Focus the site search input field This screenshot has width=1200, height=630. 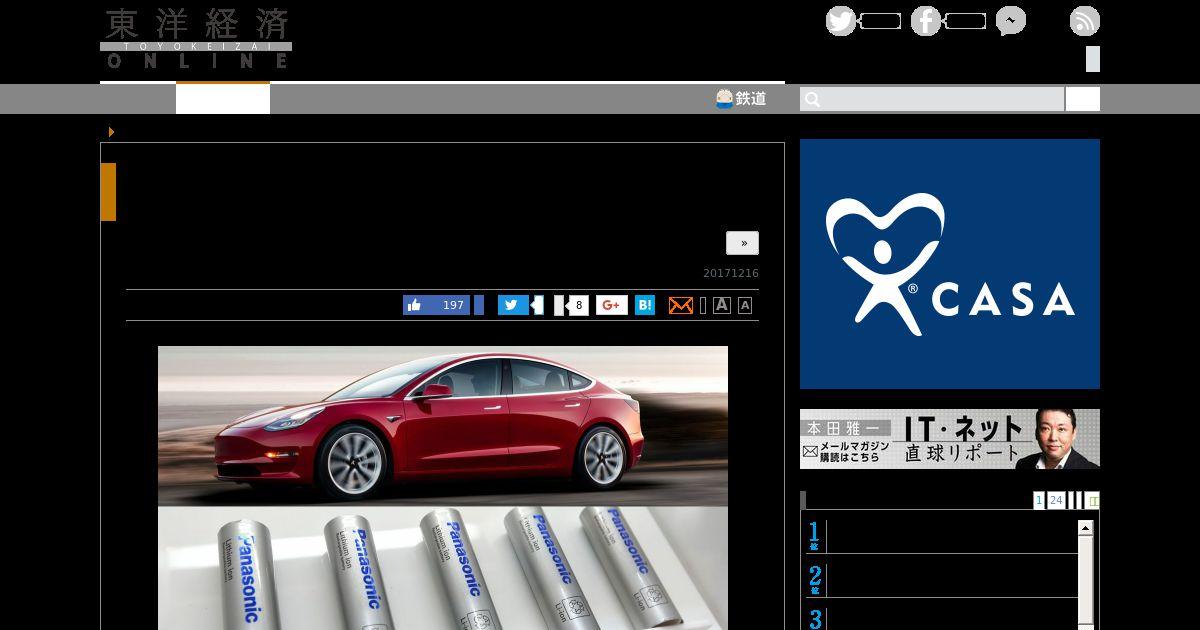(932, 99)
